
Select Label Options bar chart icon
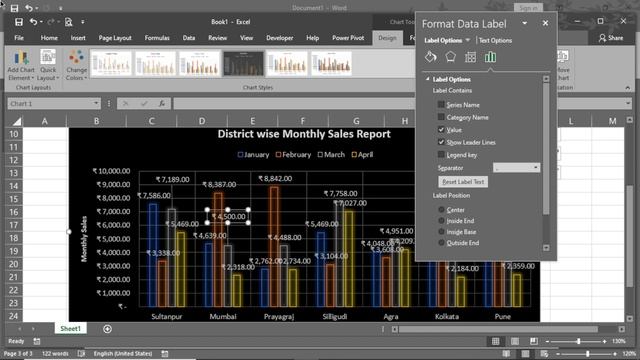490,57
